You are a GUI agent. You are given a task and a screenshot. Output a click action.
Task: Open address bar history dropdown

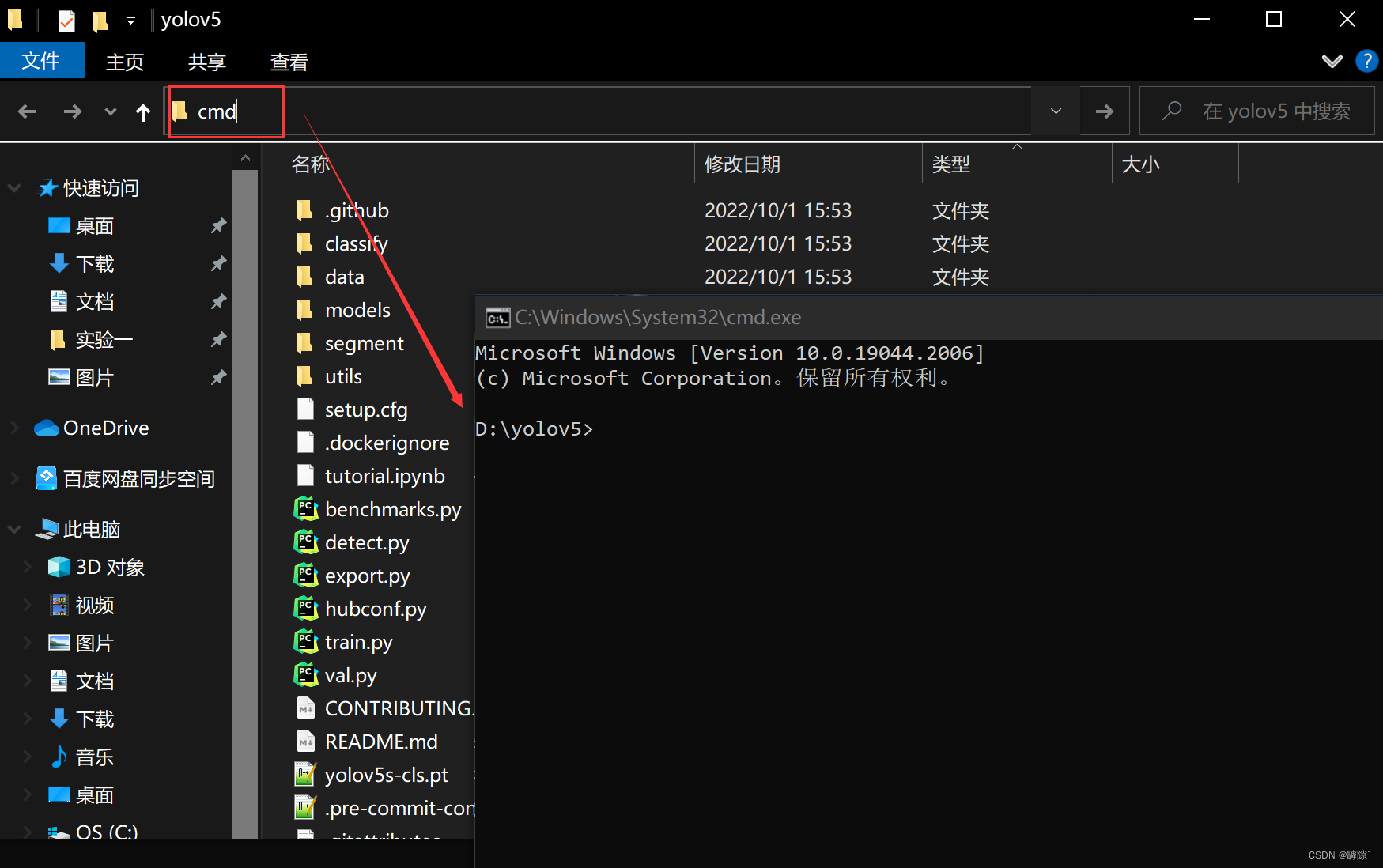[1056, 111]
